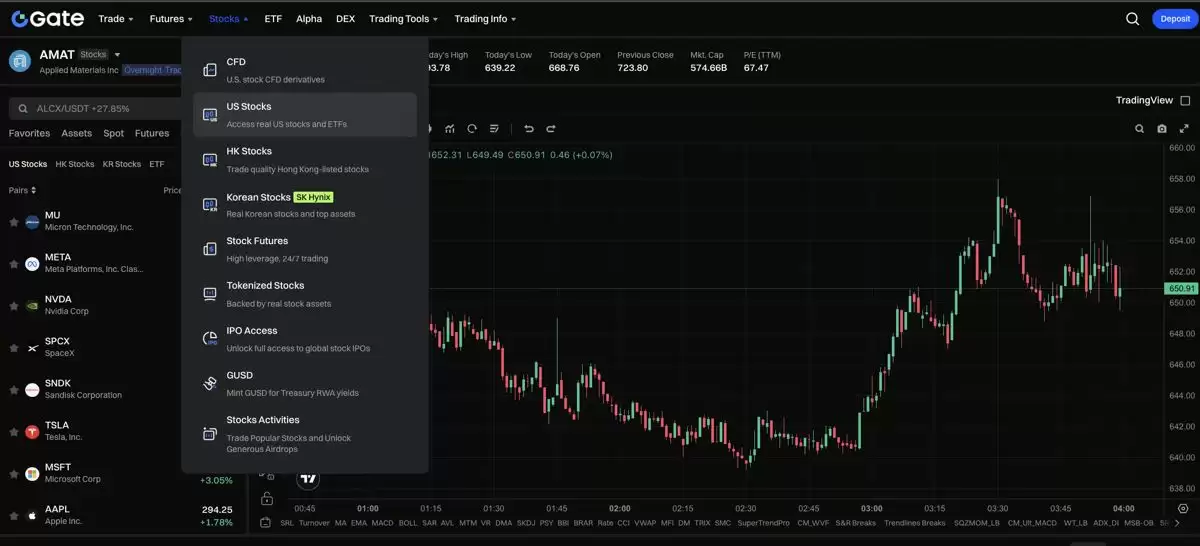Click the Korean Stocks menu icon

click(210, 205)
